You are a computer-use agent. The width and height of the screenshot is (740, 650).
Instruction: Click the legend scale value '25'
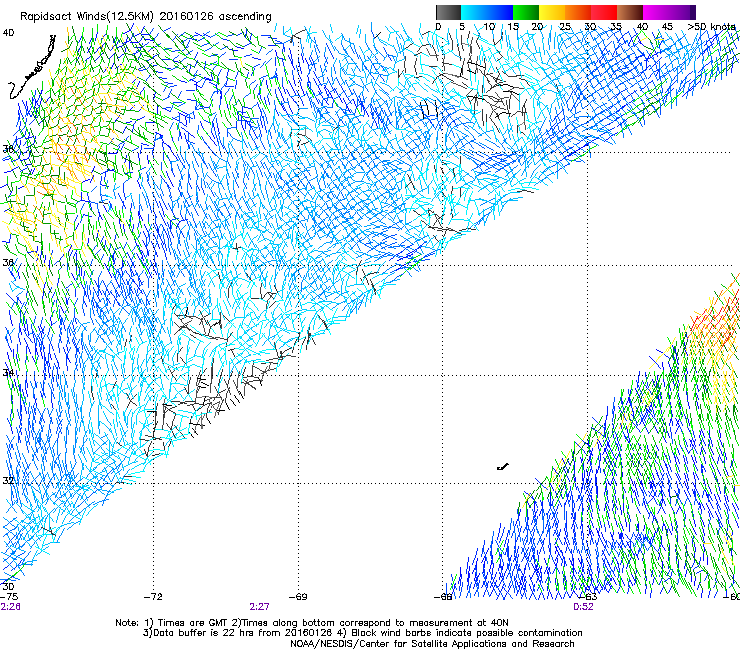click(564, 27)
